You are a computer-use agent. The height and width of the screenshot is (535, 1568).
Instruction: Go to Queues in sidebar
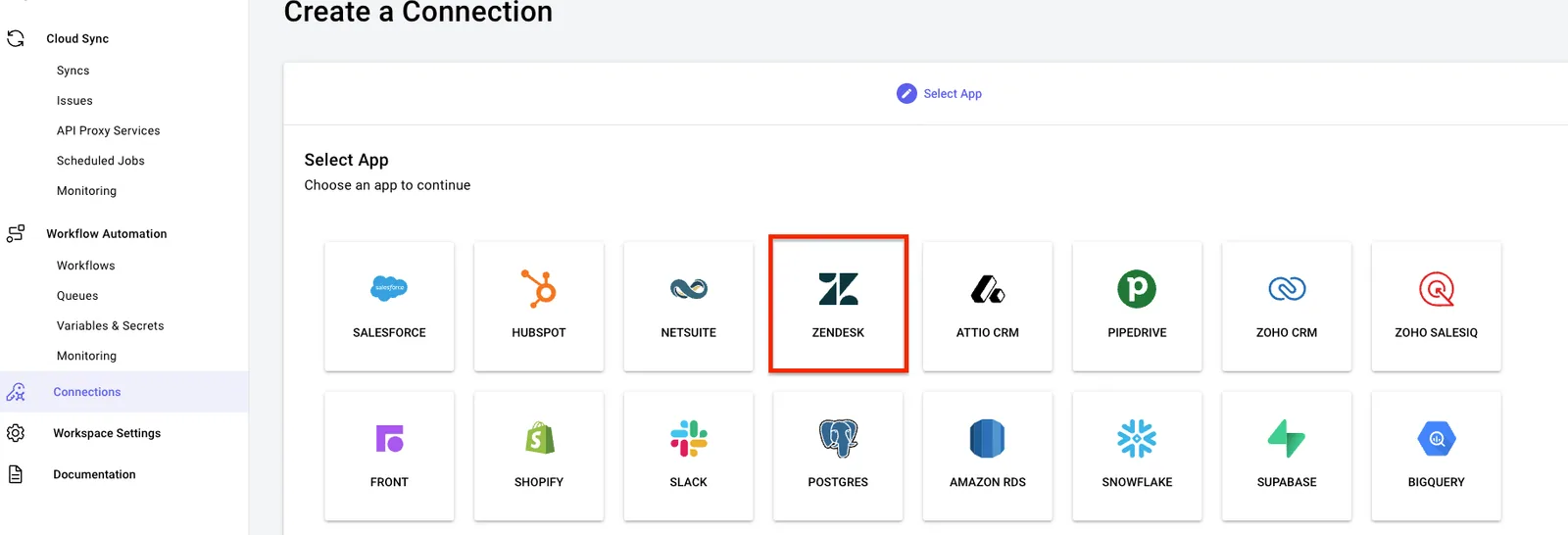[x=77, y=296]
